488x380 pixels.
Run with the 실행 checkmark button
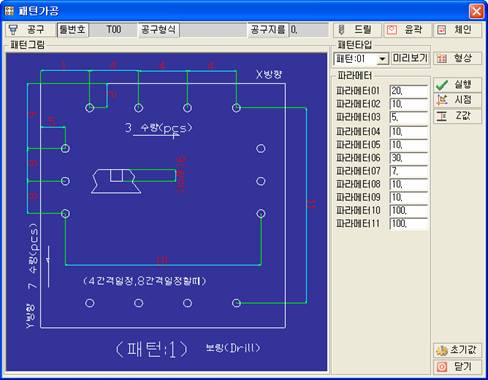[457, 85]
